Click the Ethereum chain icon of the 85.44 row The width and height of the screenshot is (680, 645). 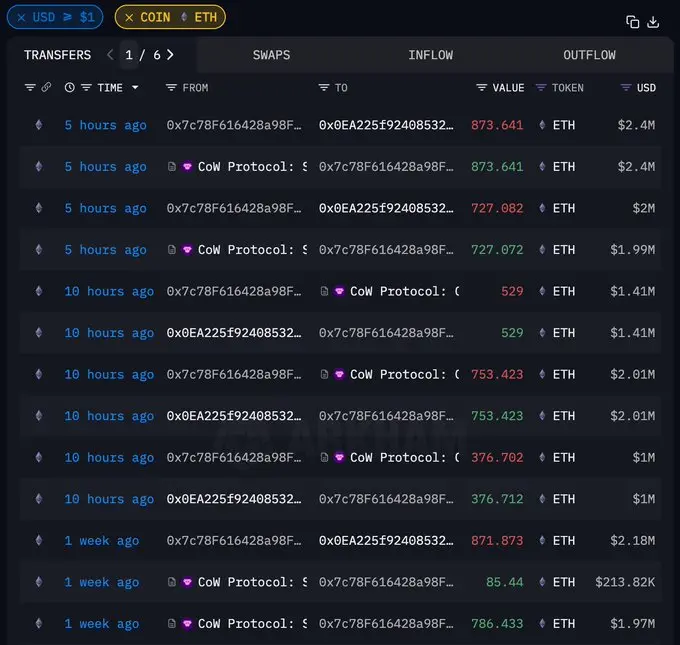[39, 582]
